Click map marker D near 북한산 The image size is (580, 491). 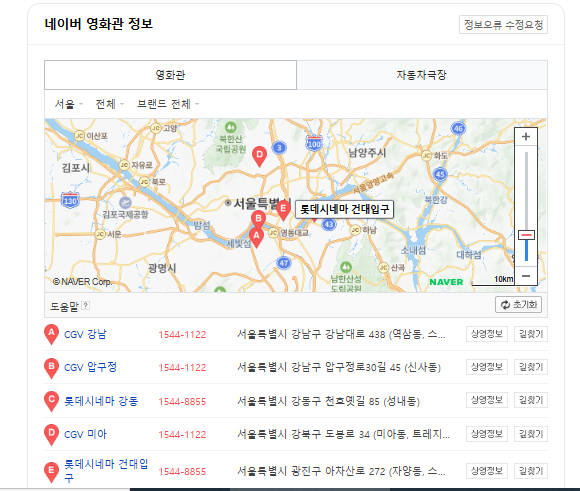260,156
